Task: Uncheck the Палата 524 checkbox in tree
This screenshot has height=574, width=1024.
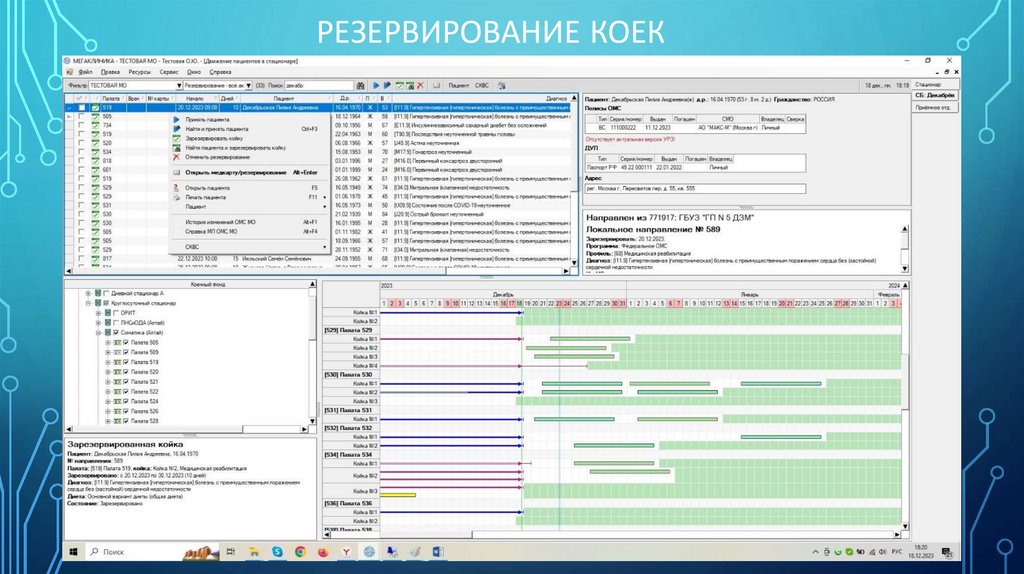Action: tap(126, 402)
